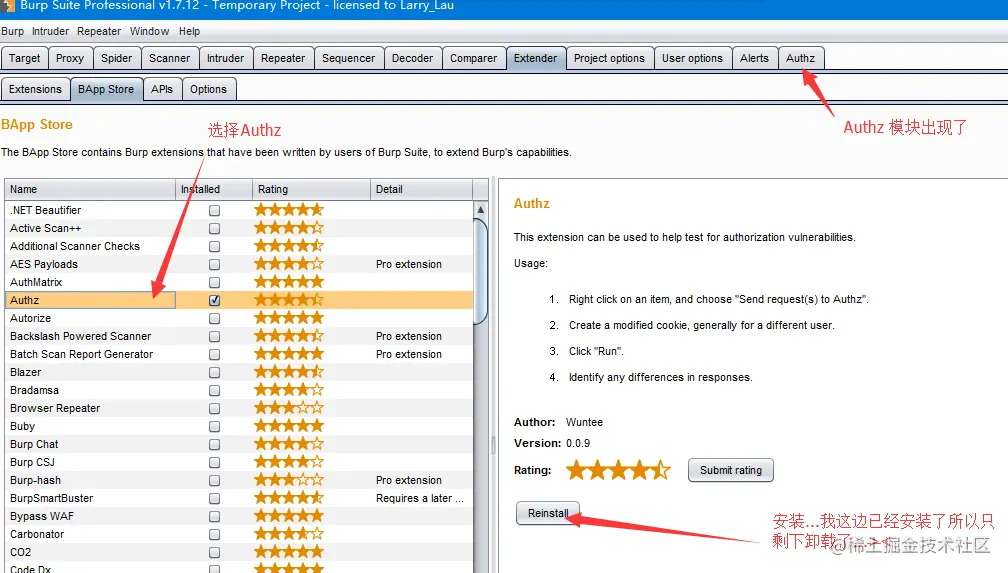
Task: Toggle installed checkbox for Active Scan++
Action: tap(214, 228)
